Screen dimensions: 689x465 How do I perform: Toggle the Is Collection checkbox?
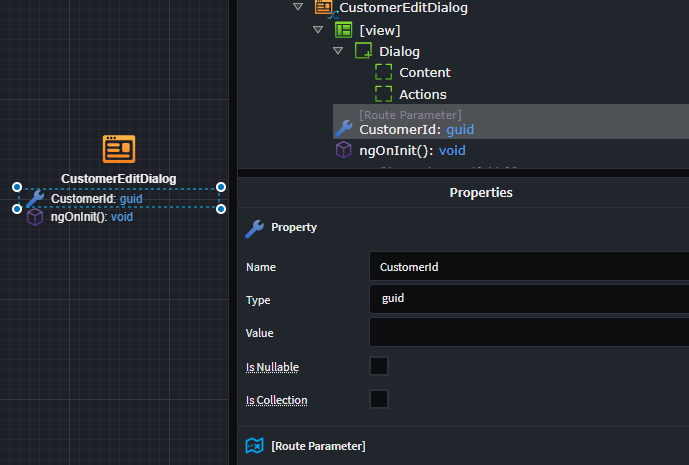point(379,399)
